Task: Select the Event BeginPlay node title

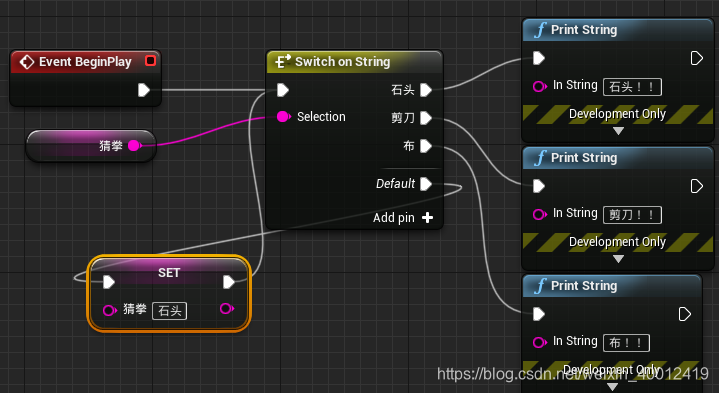Action: (x=85, y=61)
